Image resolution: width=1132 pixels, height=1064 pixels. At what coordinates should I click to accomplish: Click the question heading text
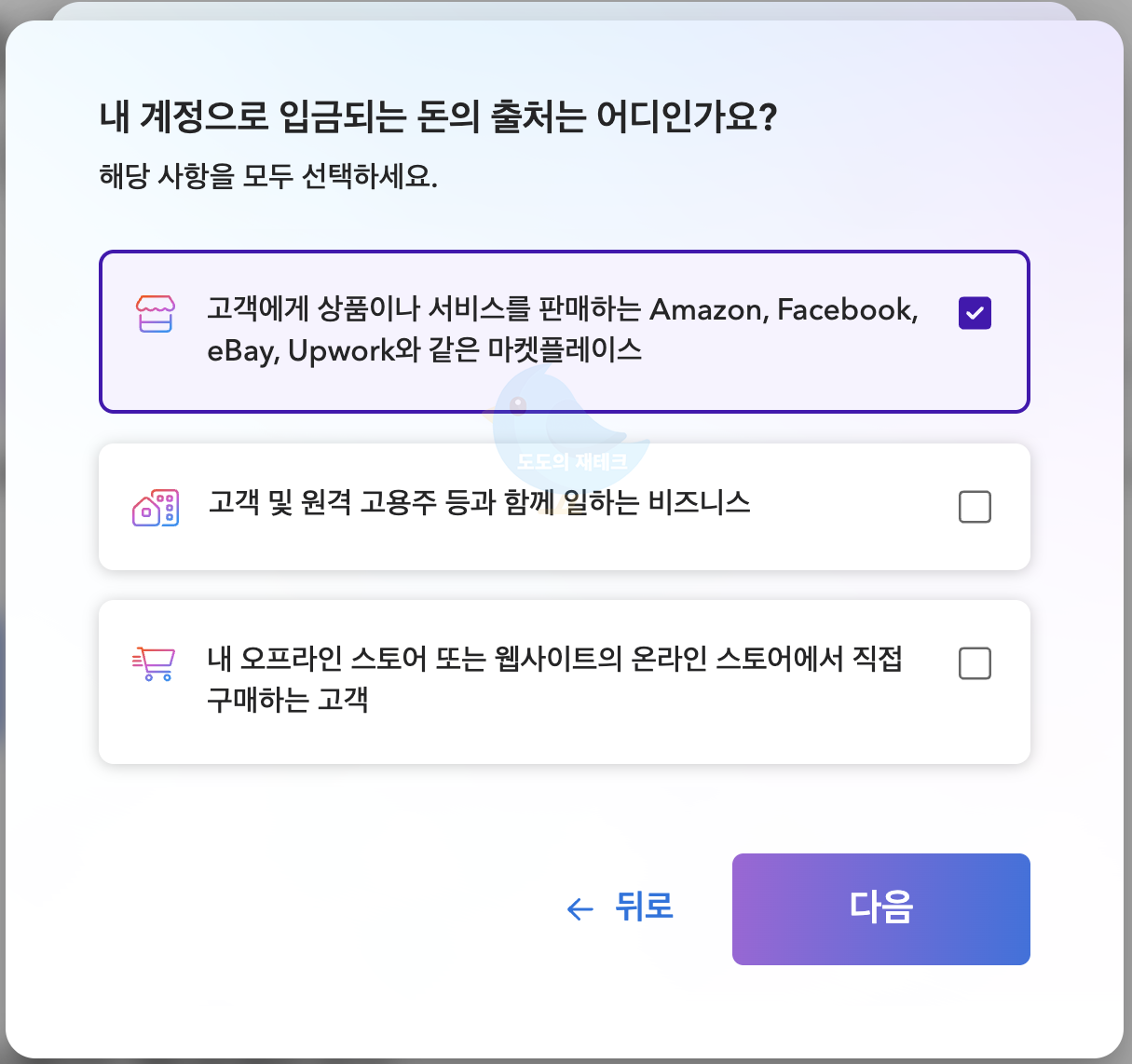[x=438, y=116]
